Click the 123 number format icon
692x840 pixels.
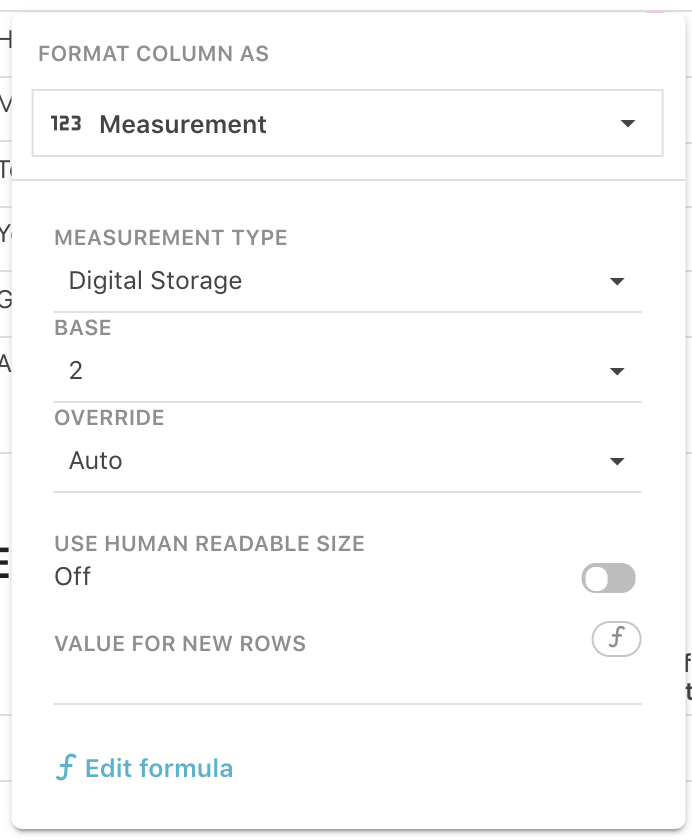(66, 124)
